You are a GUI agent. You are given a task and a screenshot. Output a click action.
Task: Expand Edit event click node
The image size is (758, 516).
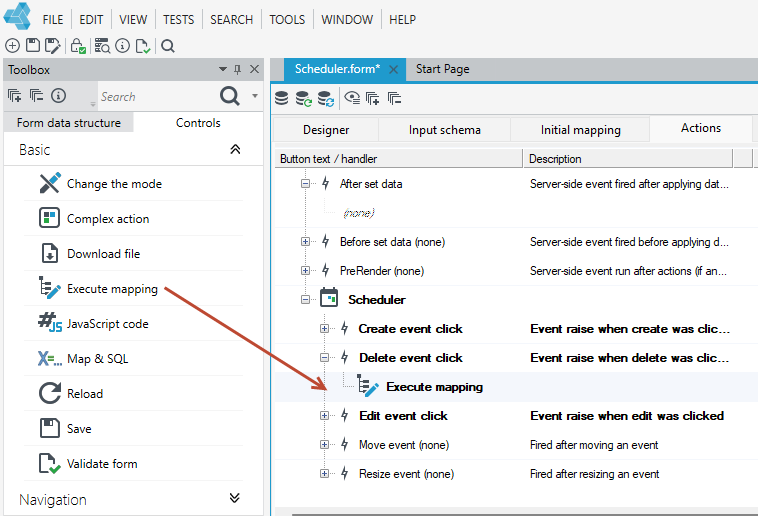(324, 415)
